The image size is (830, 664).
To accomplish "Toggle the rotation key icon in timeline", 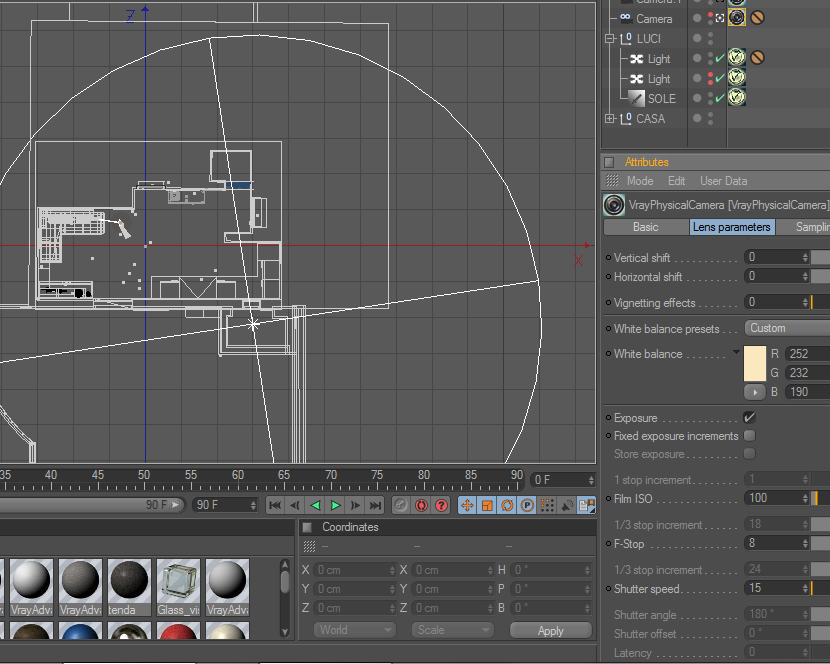I will pyautogui.click(x=507, y=505).
